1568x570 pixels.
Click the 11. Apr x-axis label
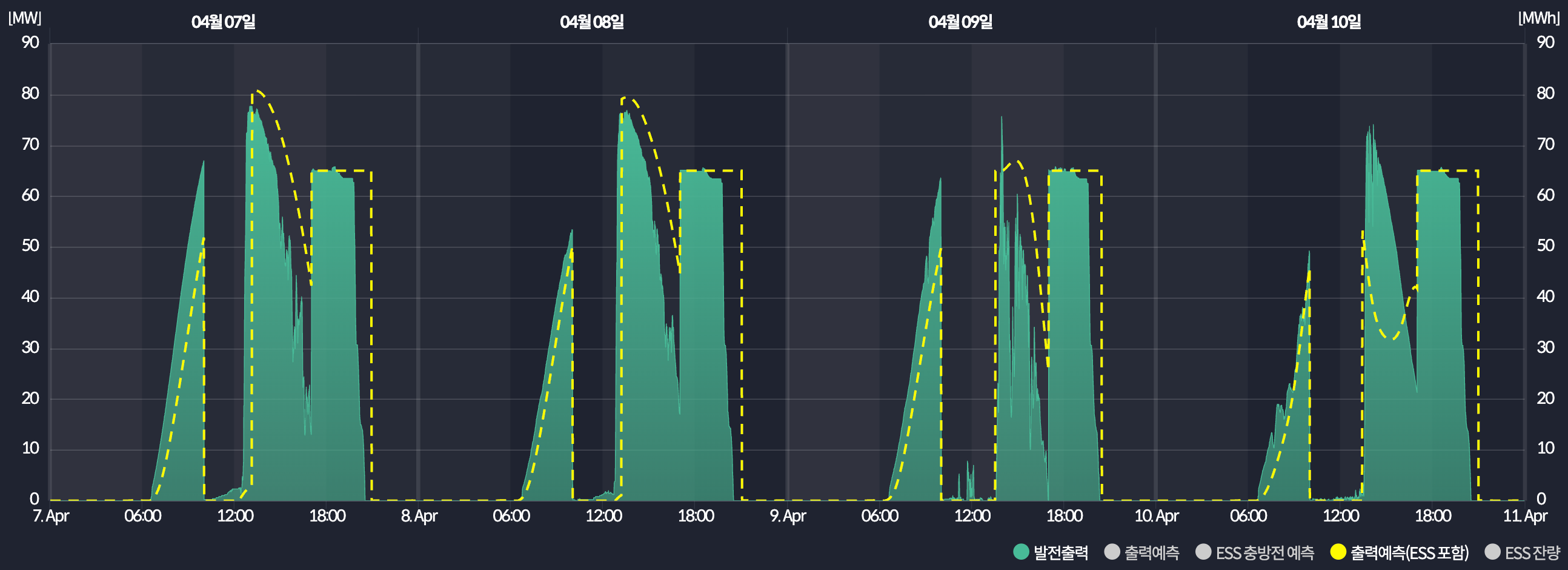[1525, 516]
